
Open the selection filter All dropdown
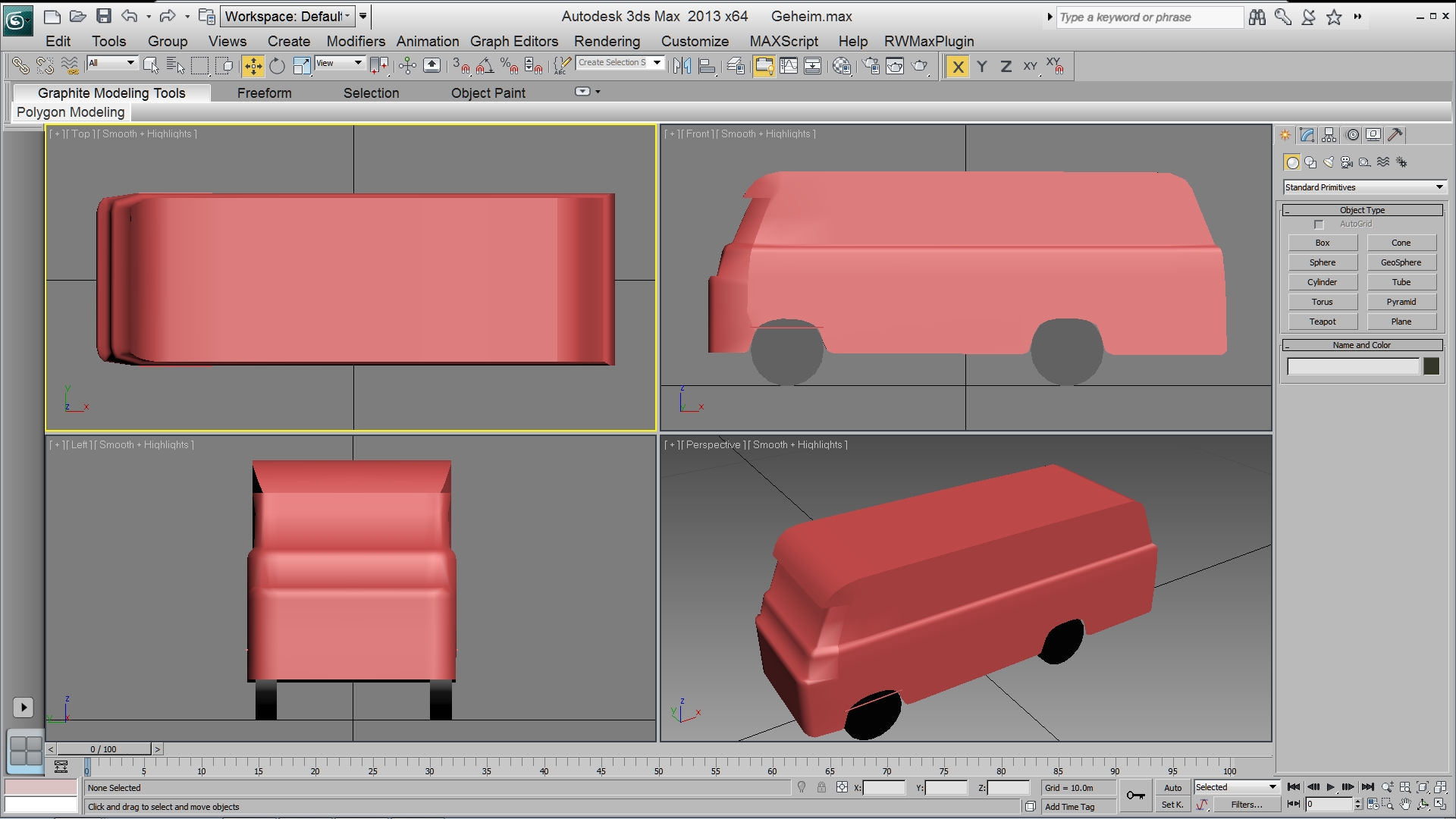(x=111, y=63)
